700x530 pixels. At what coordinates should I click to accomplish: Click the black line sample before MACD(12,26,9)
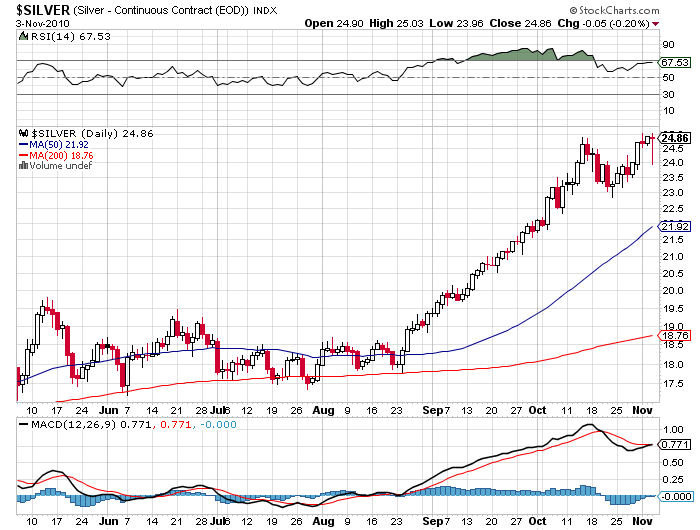coord(23,424)
